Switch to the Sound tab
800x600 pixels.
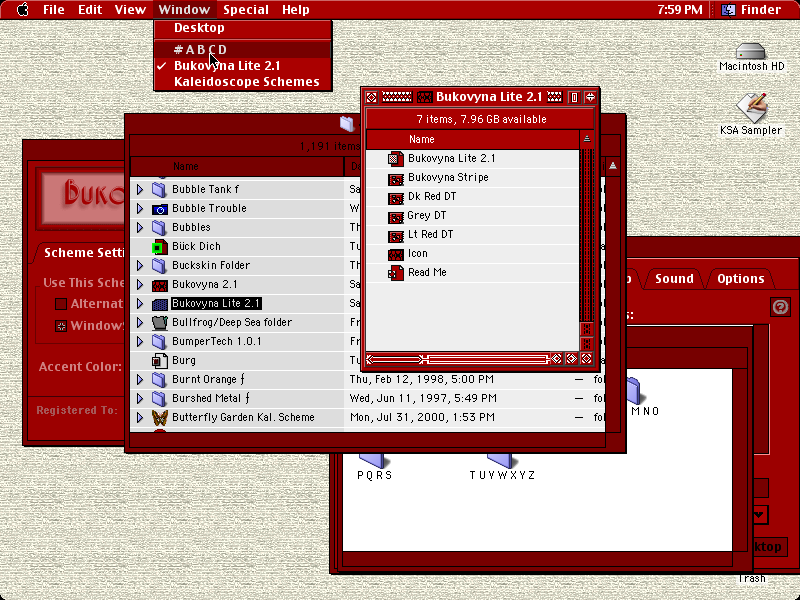click(674, 279)
